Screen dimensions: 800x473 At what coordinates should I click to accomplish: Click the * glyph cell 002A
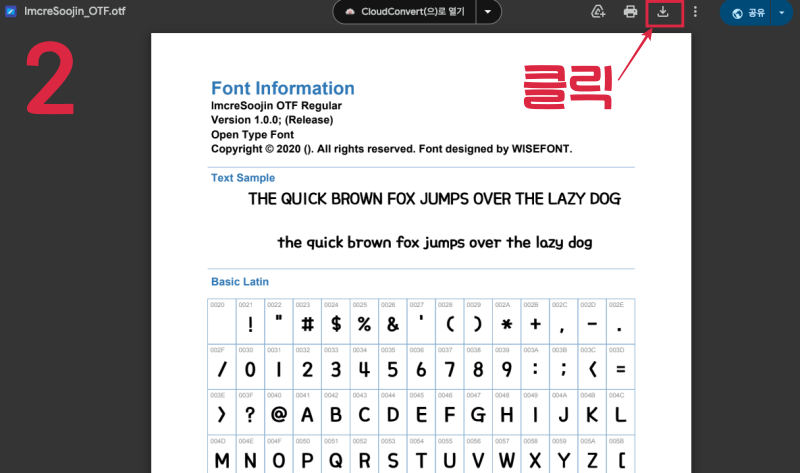[507, 321]
